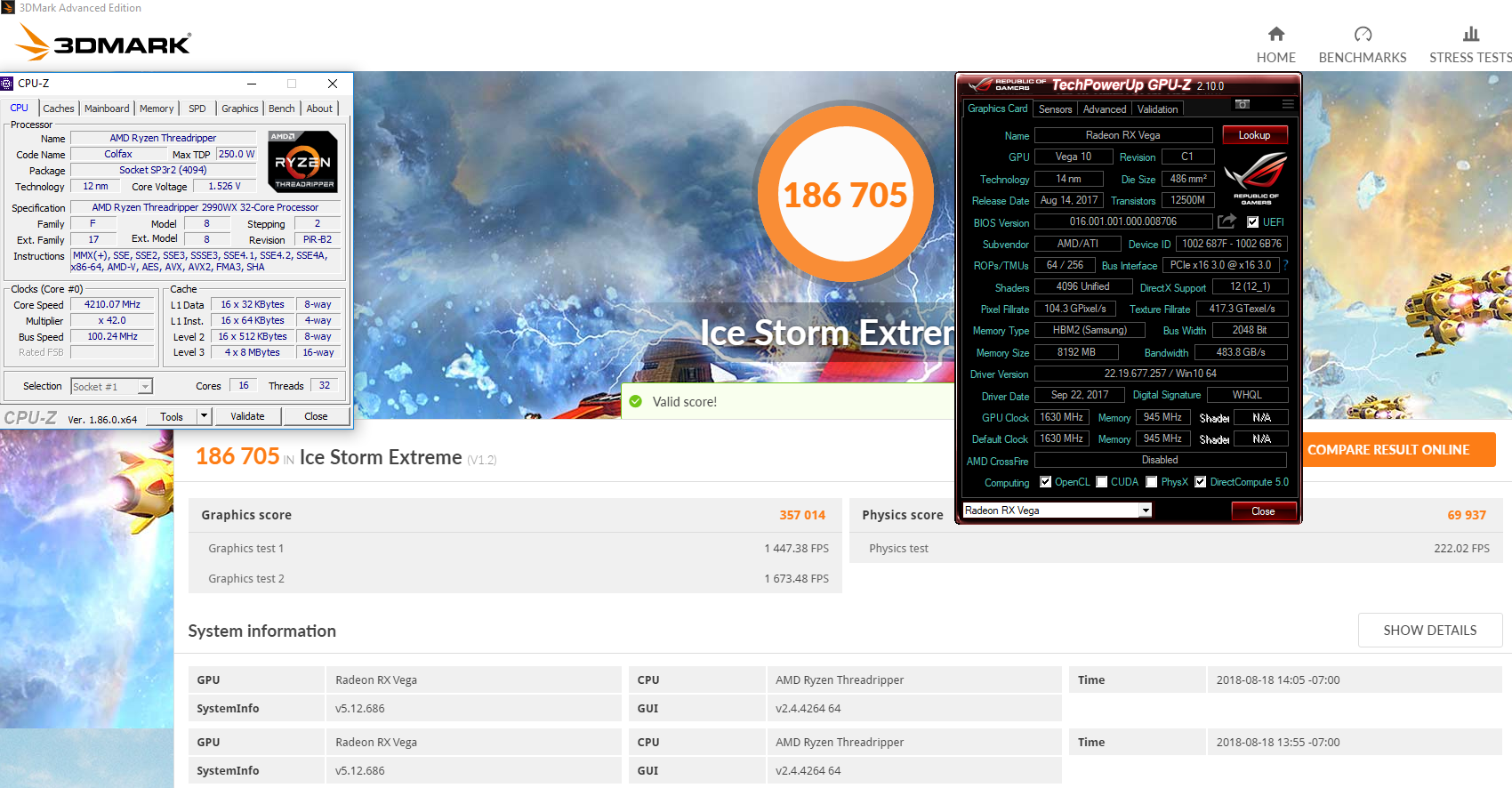Click the Physics score value 69 937
This screenshot has height=788, width=1512.
[x=1467, y=515]
